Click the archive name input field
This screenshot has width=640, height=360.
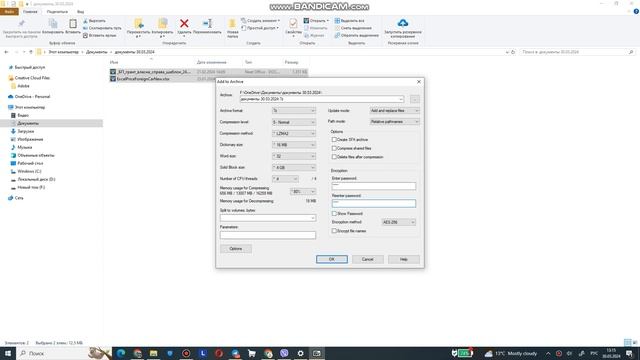click(x=322, y=99)
